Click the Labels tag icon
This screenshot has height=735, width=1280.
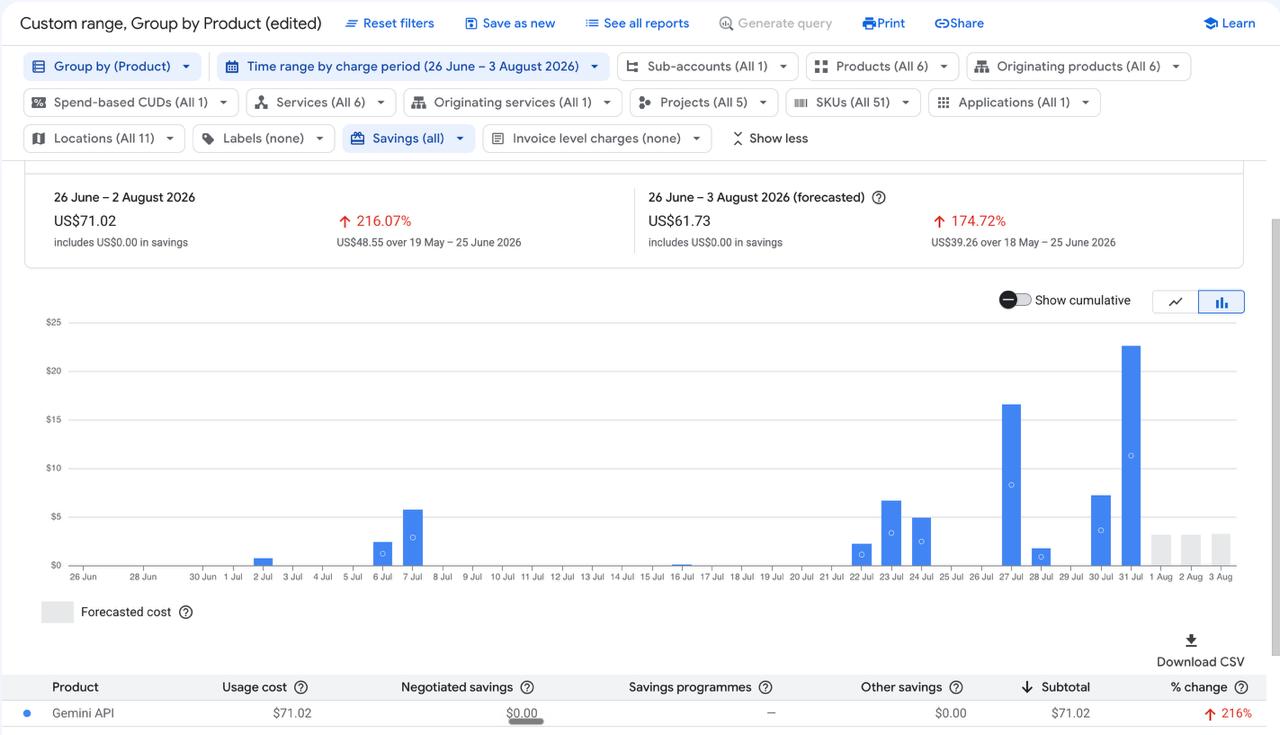coord(208,138)
